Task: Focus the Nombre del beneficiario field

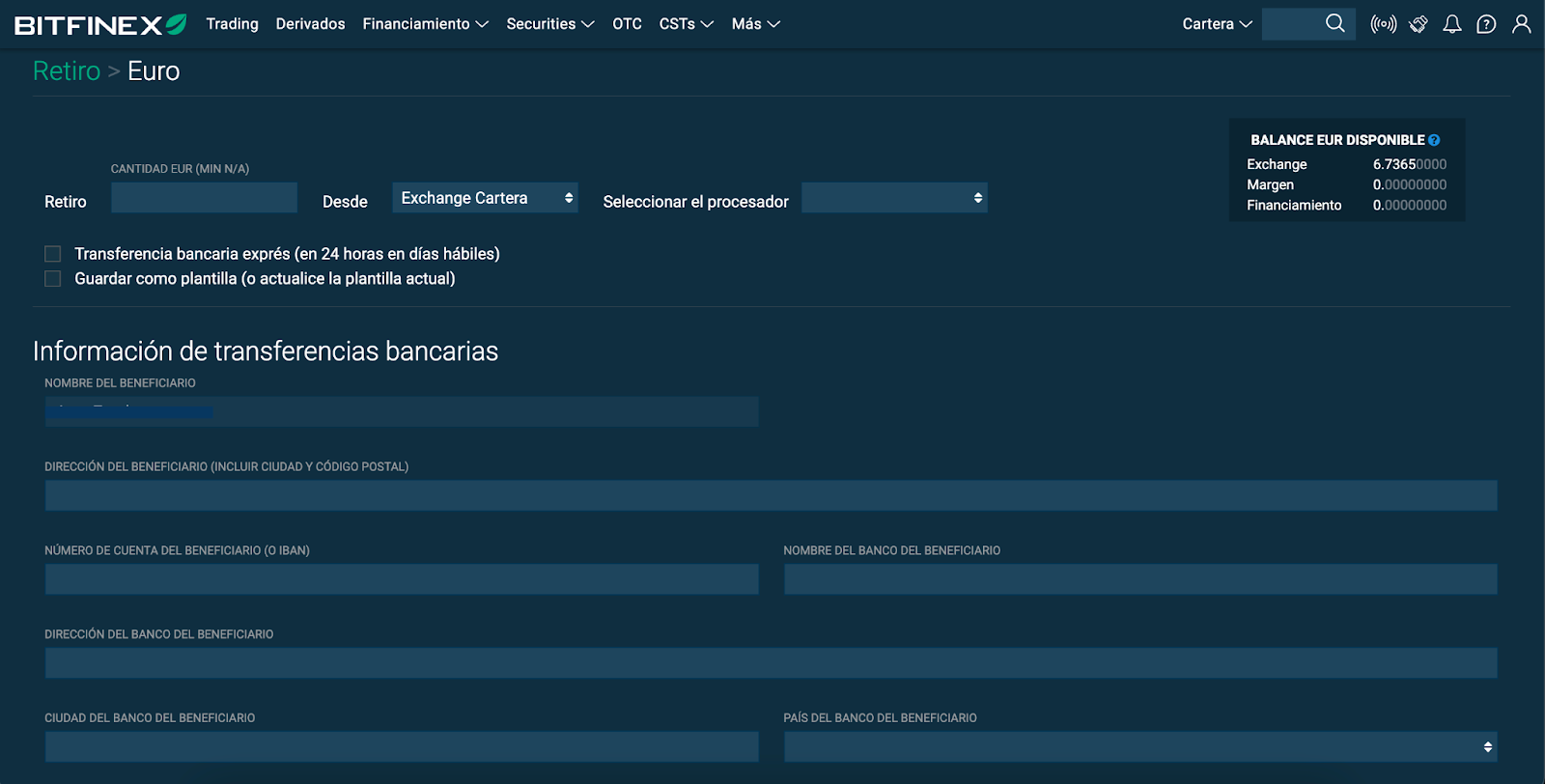Action: point(402,412)
